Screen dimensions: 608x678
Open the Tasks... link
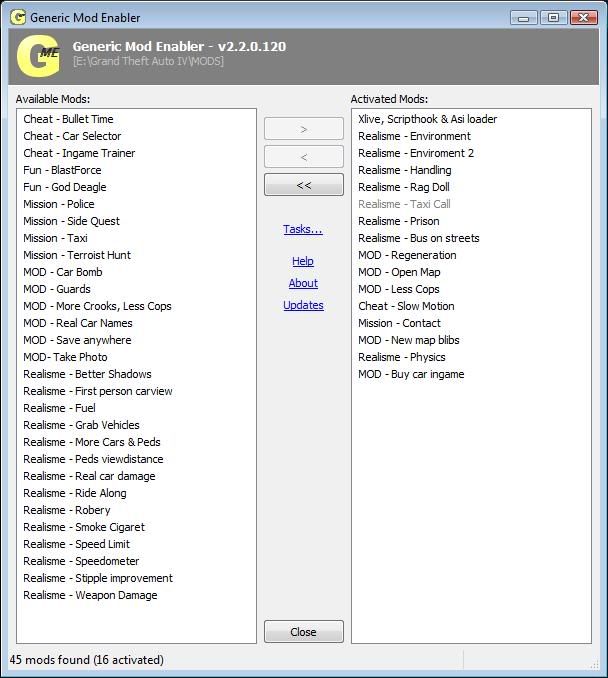[x=303, y=229]
